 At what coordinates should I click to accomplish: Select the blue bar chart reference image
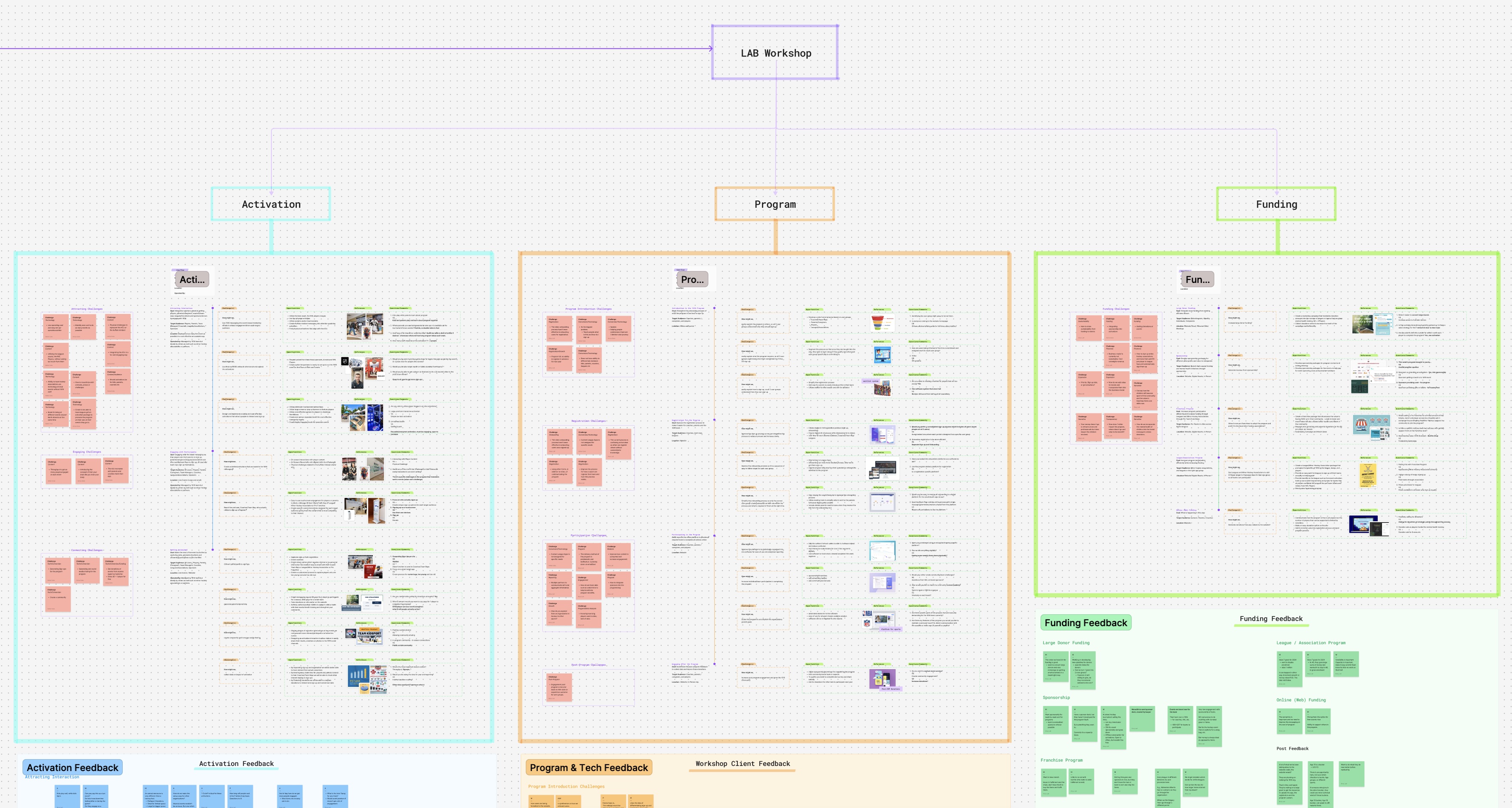click(358, 676)
